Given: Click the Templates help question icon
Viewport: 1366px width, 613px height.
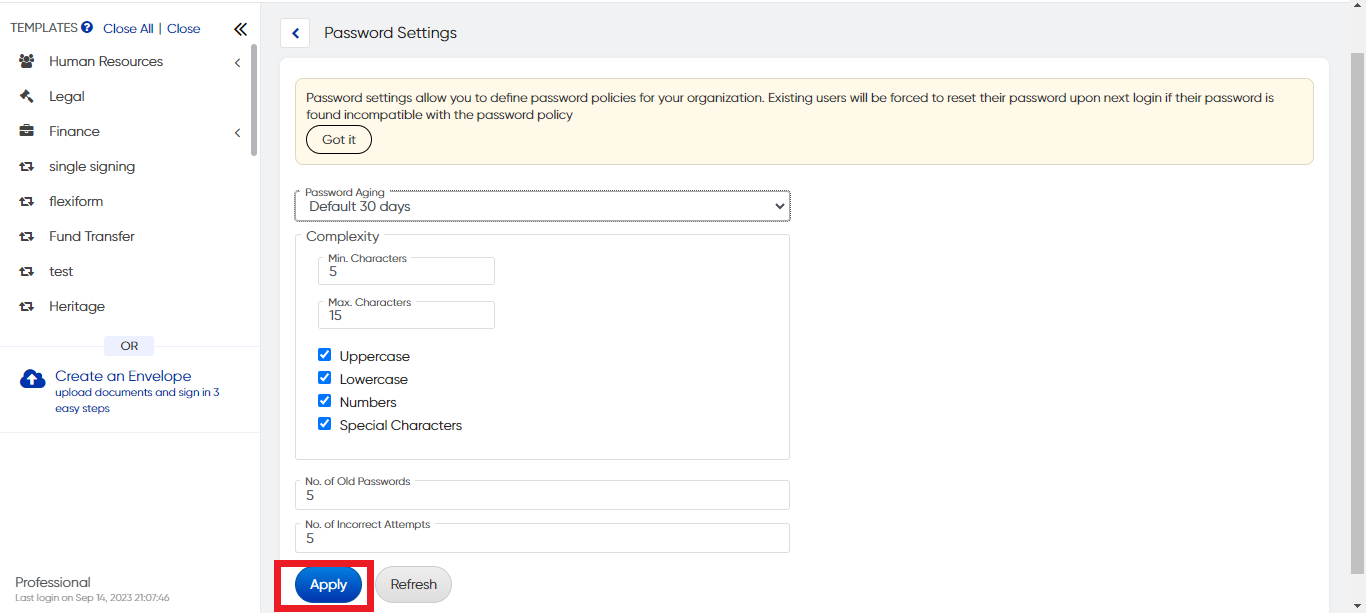Looking at the screenshot, I should 87,28.
